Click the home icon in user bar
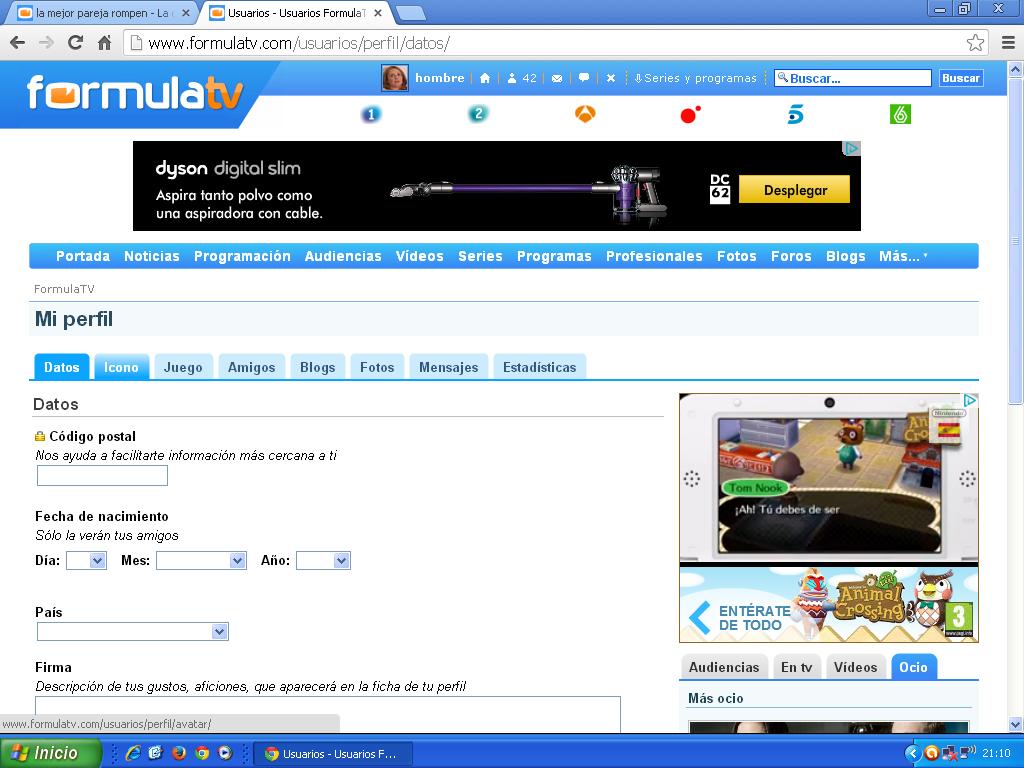 pyautogui.click(x=485, y=78)
